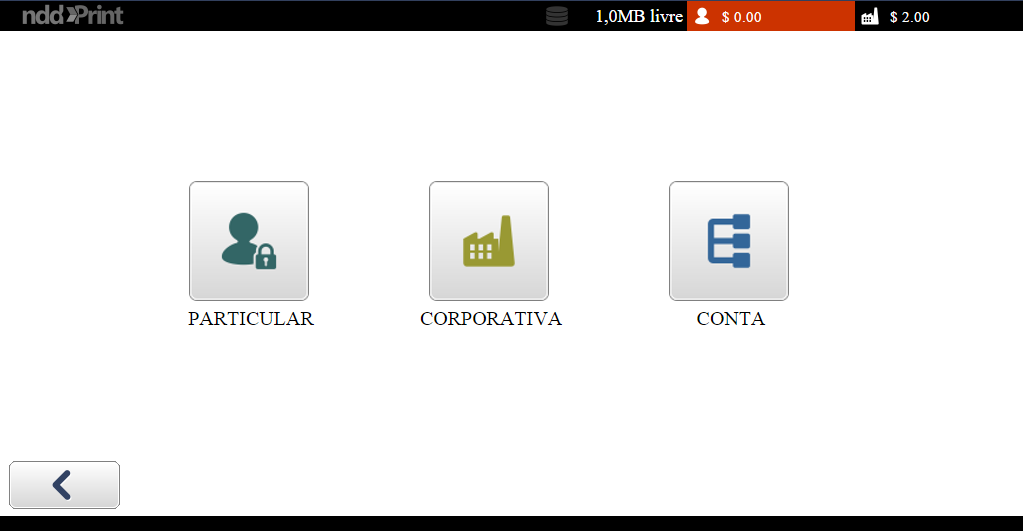The image size is (1023, 531).
Task: Select the "$ 2.00" corporate balance
Action: [909, 17]
